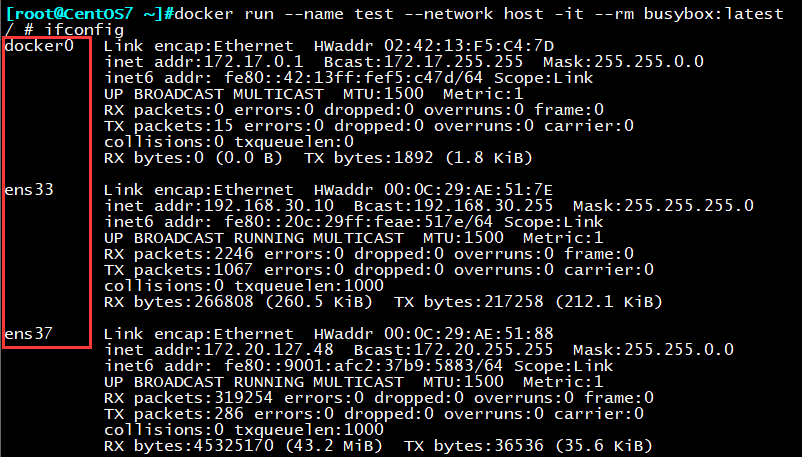This screenshot has height=457, width=802.
Task: Click the Bcast:172.17.255.255 value
Action: click(424, 62)
